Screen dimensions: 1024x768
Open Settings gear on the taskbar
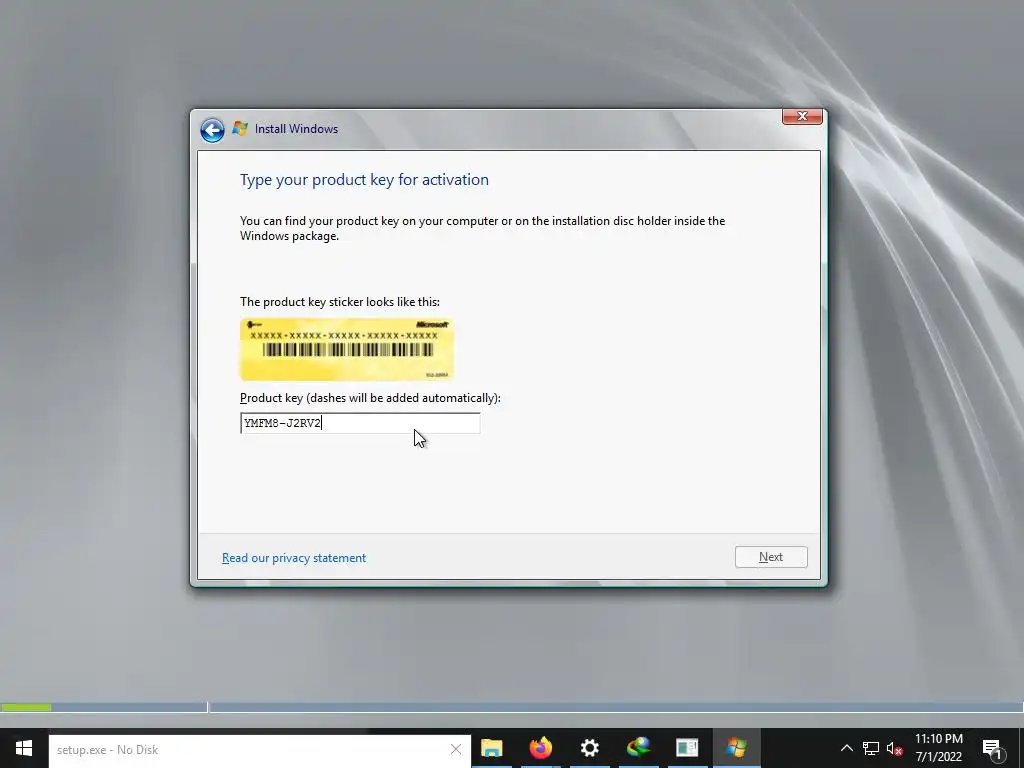tap(589, 748)
